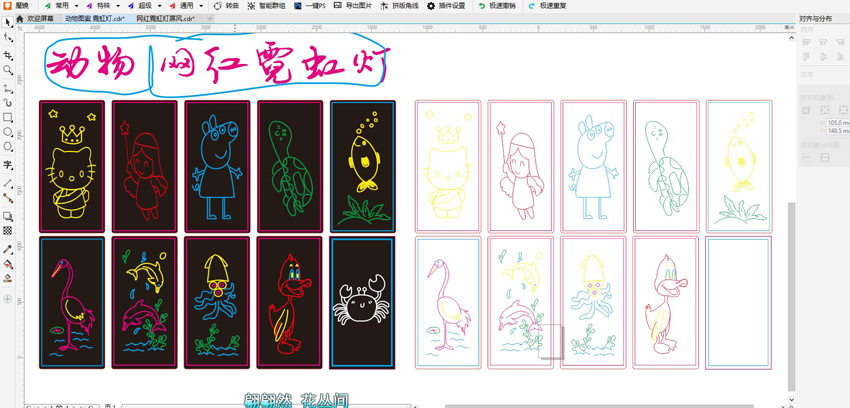Viewport: 850px width, 408px height.
Task: Click the 导出图片 export image tool
Action: click(x=352, y=5)
